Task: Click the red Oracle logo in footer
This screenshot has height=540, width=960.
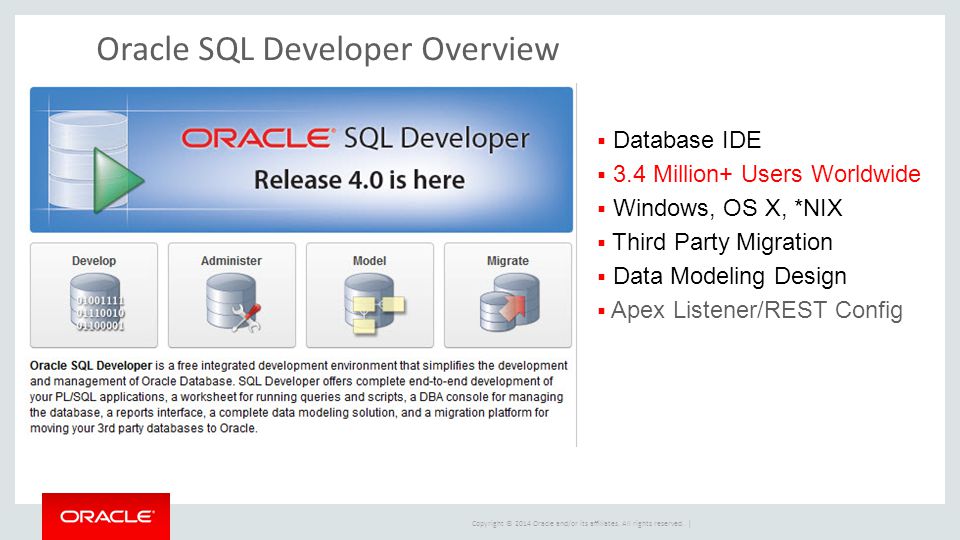Action: [x=106, y=516]
